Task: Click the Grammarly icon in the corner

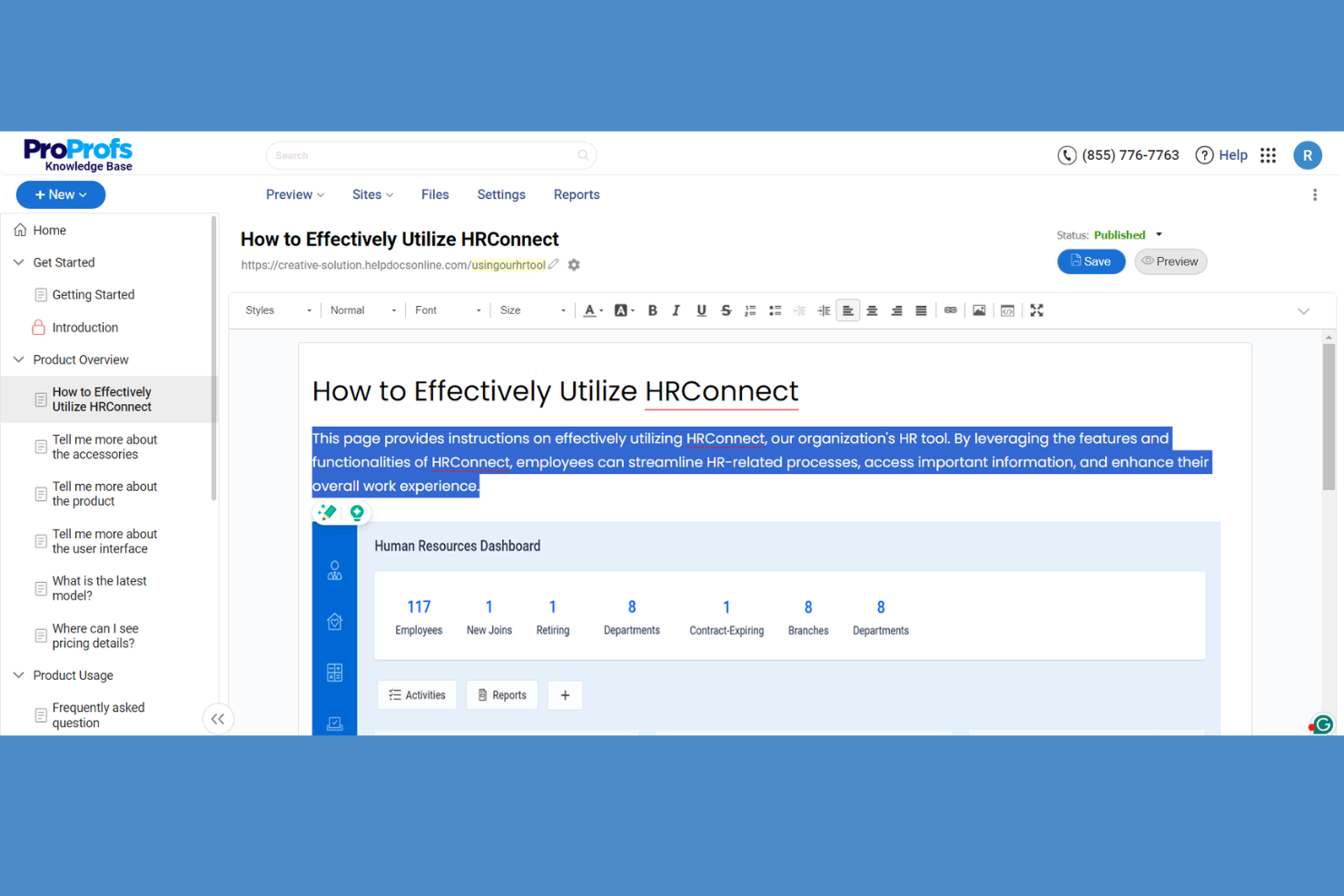Action: (1322, 724)
